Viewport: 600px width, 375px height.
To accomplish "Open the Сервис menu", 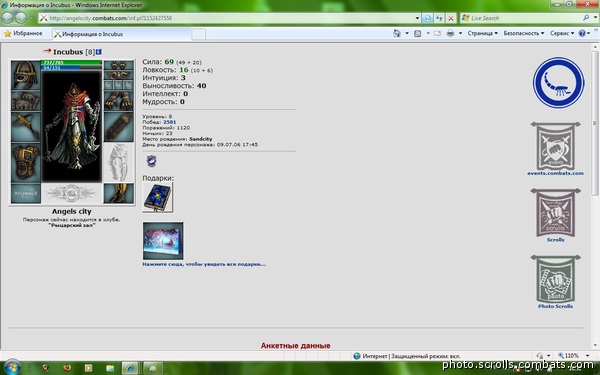I will [x=562, y=33].
